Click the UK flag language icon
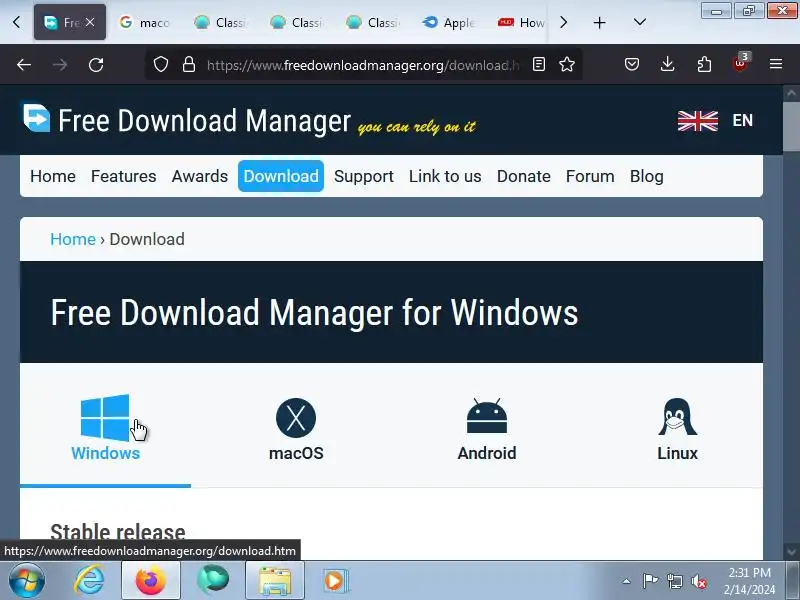 pyautogui.click(x=697, y=121)
